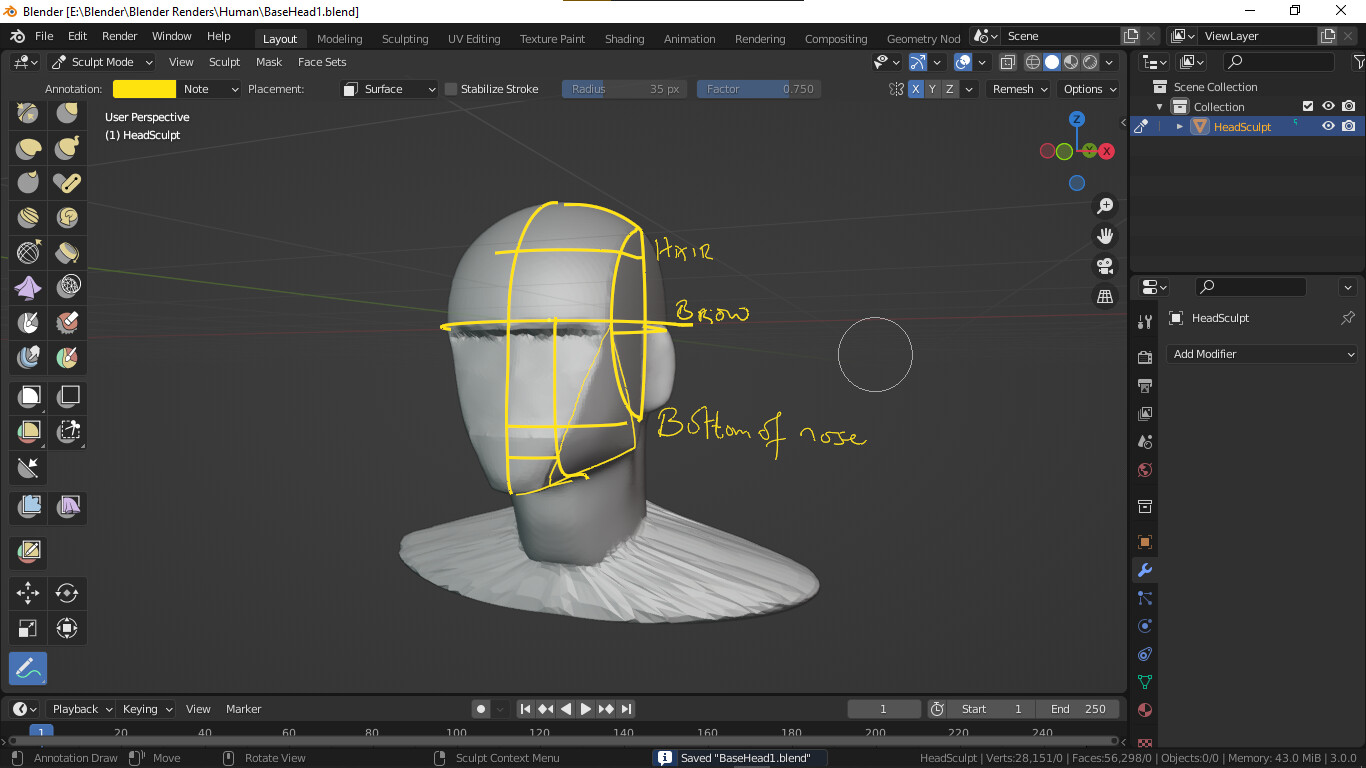1366x768 pixels.
Task: Open the Modifier properties tab
Action: [1145, 570]
